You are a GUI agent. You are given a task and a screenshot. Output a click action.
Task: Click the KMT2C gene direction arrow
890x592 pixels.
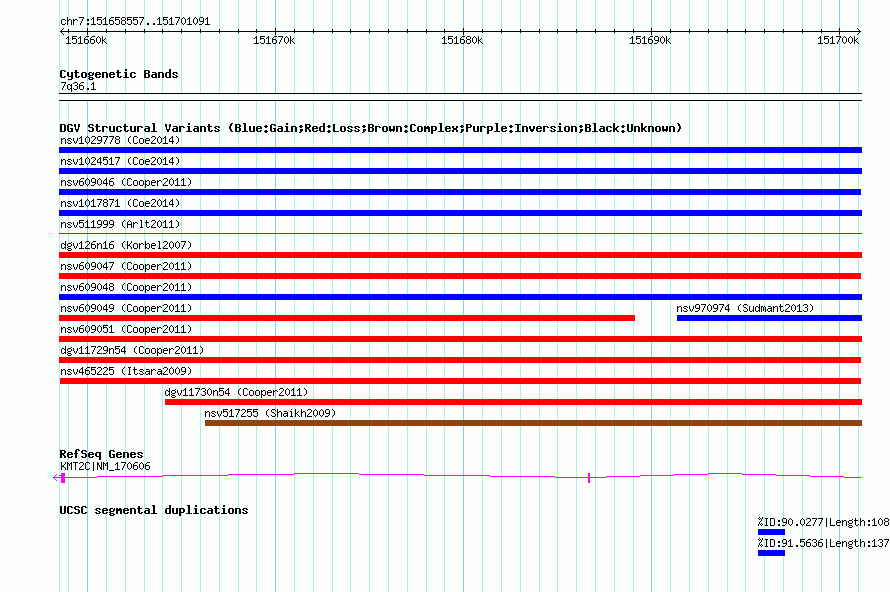pyautogui.click(x=56, y=478)
